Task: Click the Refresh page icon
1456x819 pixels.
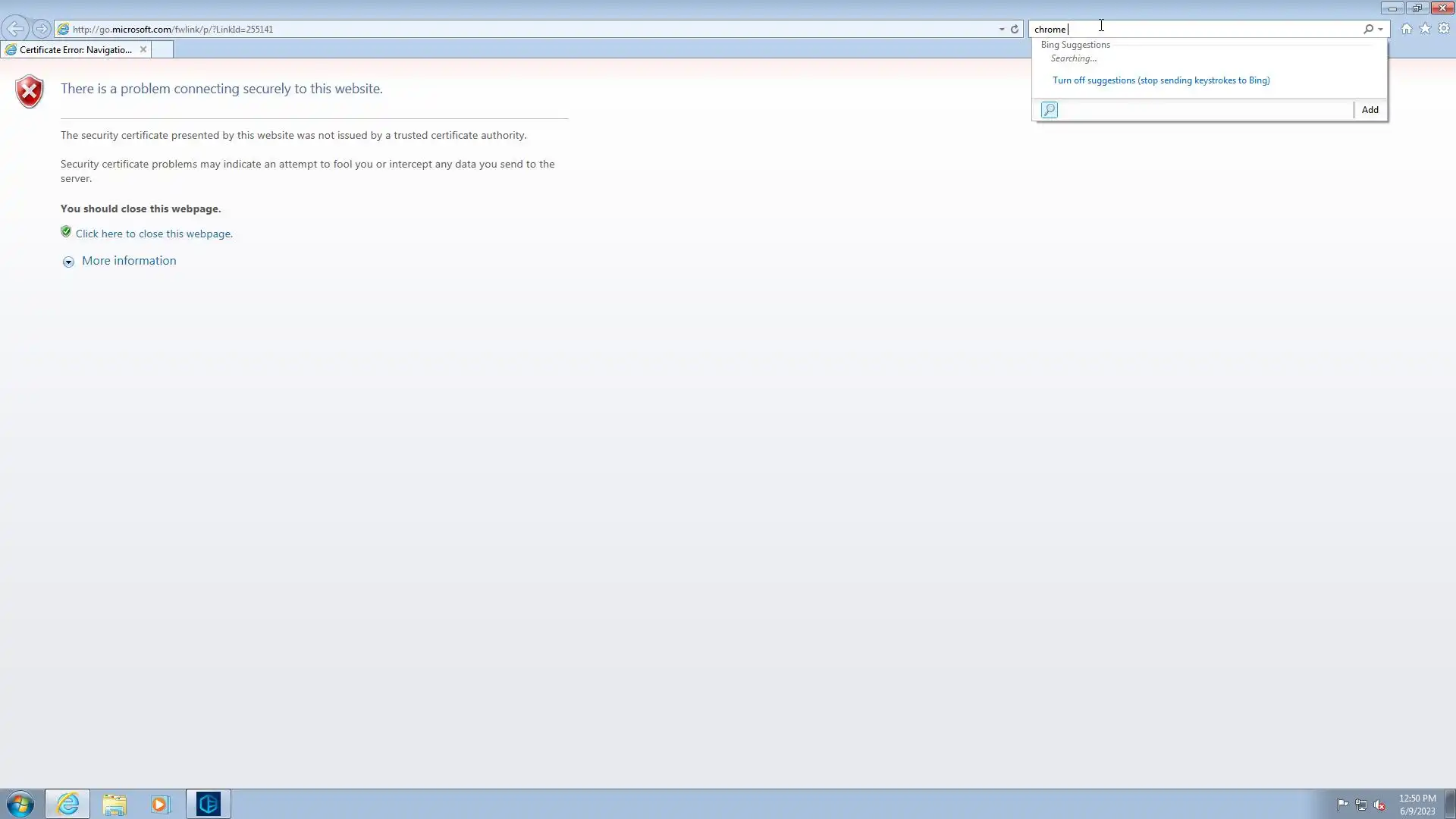Action: (x=1015, y=29)
